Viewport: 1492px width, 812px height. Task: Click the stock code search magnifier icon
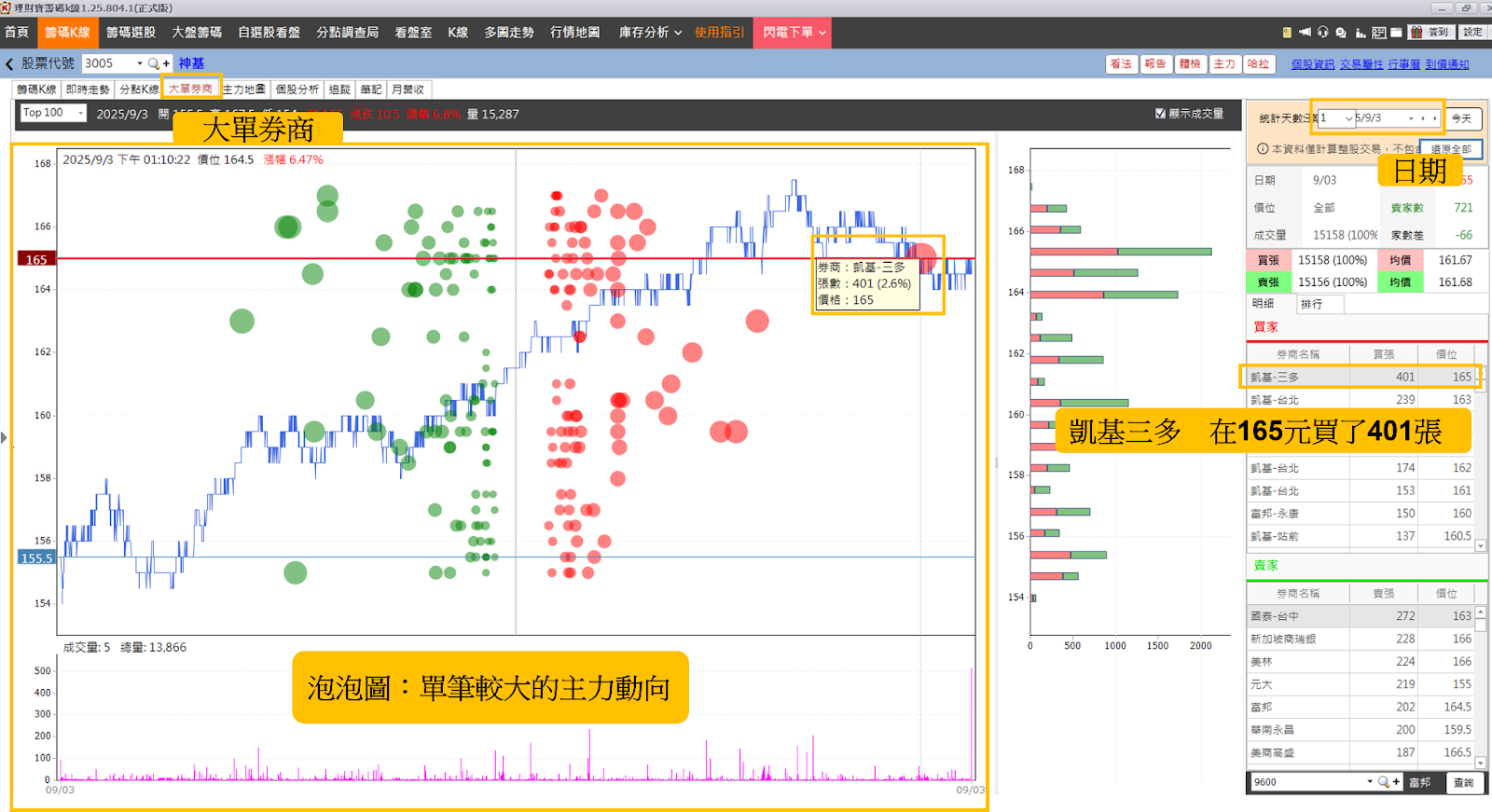(x=154, y=63)
